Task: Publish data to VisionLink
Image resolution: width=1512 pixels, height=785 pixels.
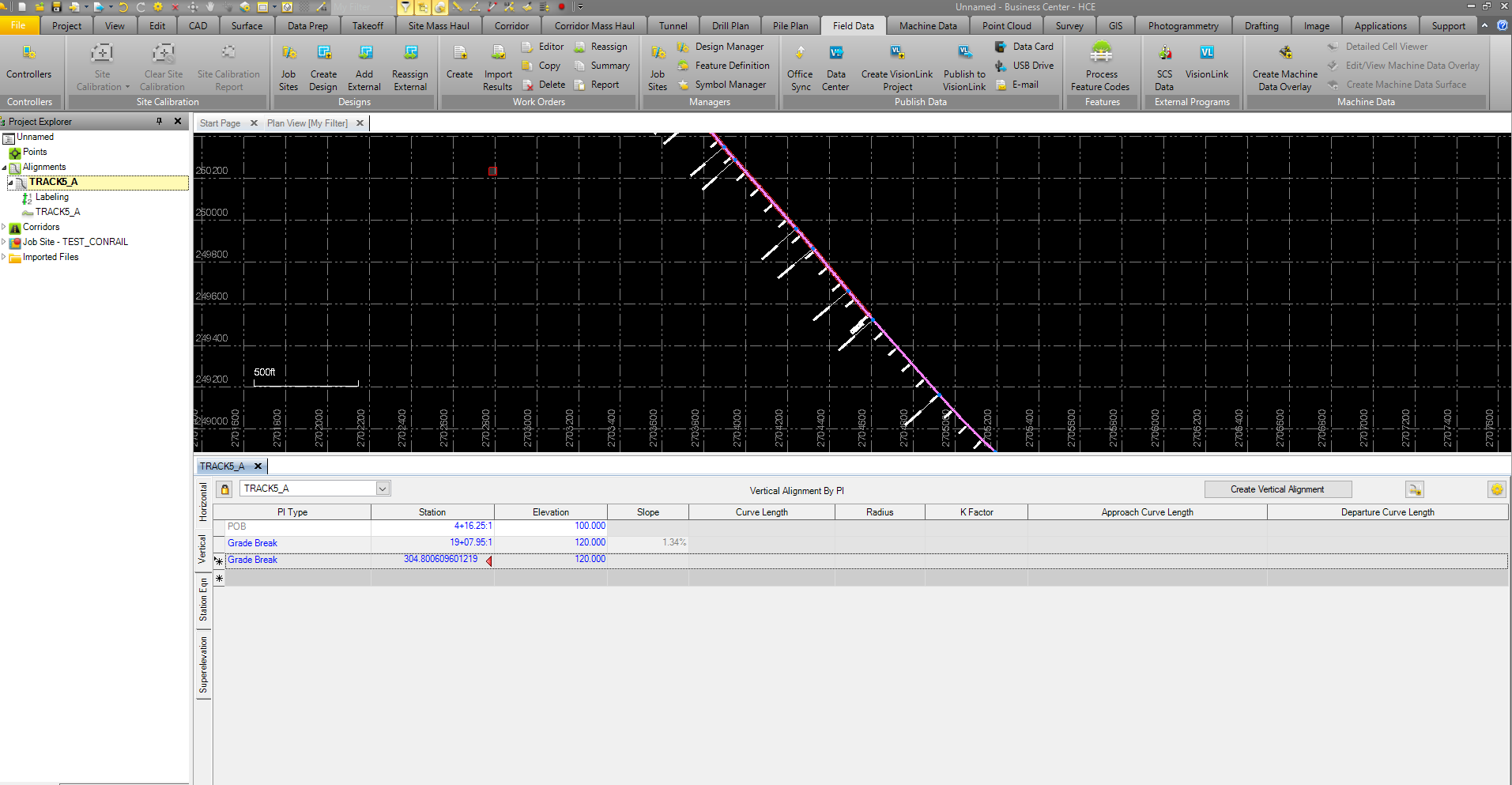Action: coord(963,66)
